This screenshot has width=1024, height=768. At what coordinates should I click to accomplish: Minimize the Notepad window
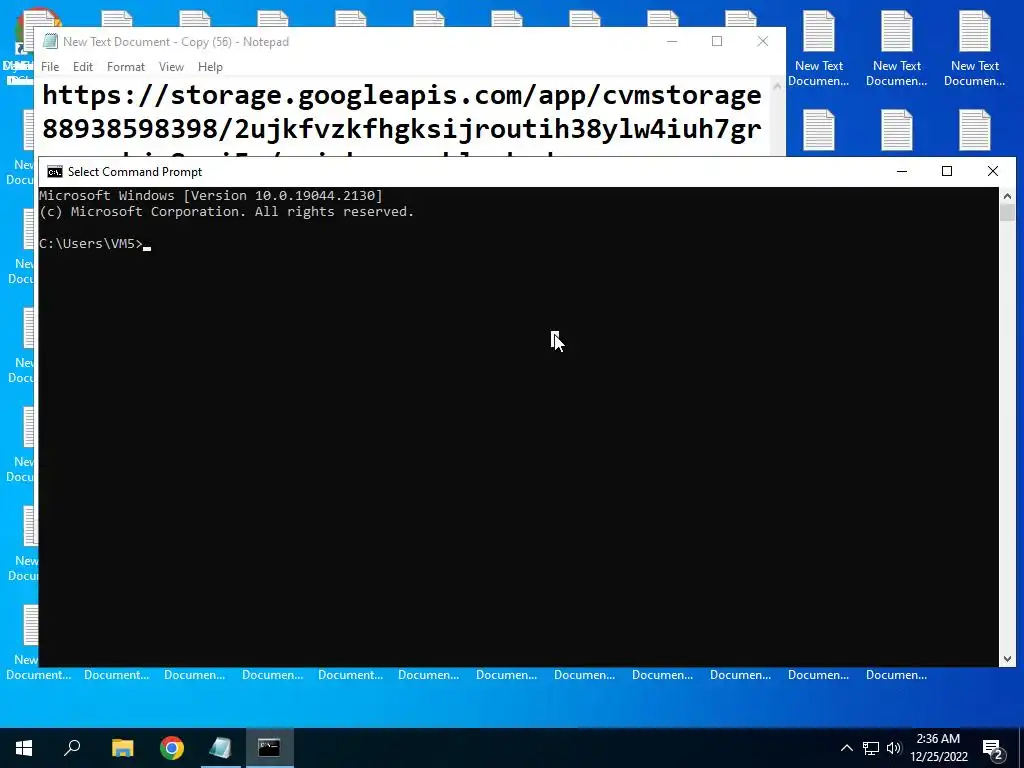(x=672, y=41)
